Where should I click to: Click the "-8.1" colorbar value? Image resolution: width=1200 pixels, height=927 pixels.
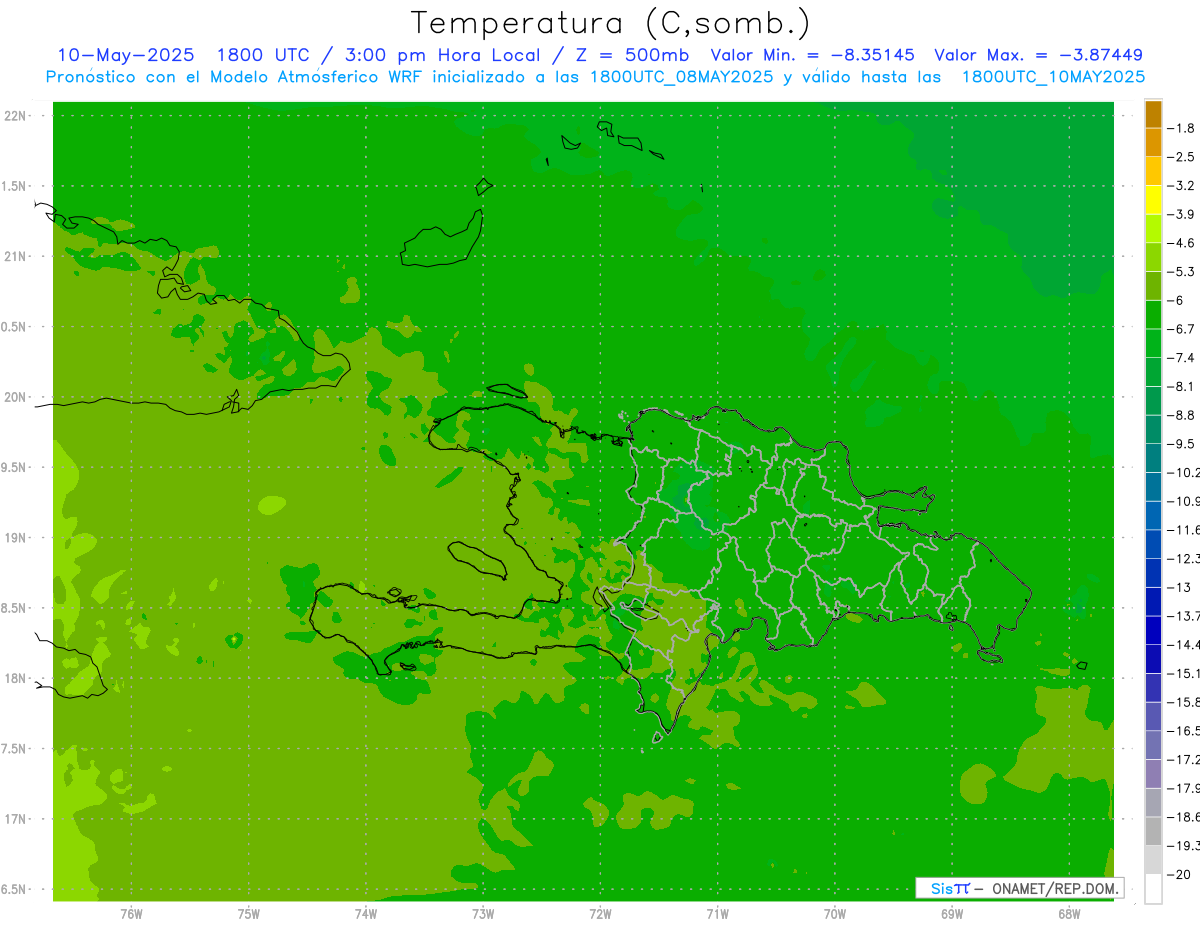[x=1182, y=386]
